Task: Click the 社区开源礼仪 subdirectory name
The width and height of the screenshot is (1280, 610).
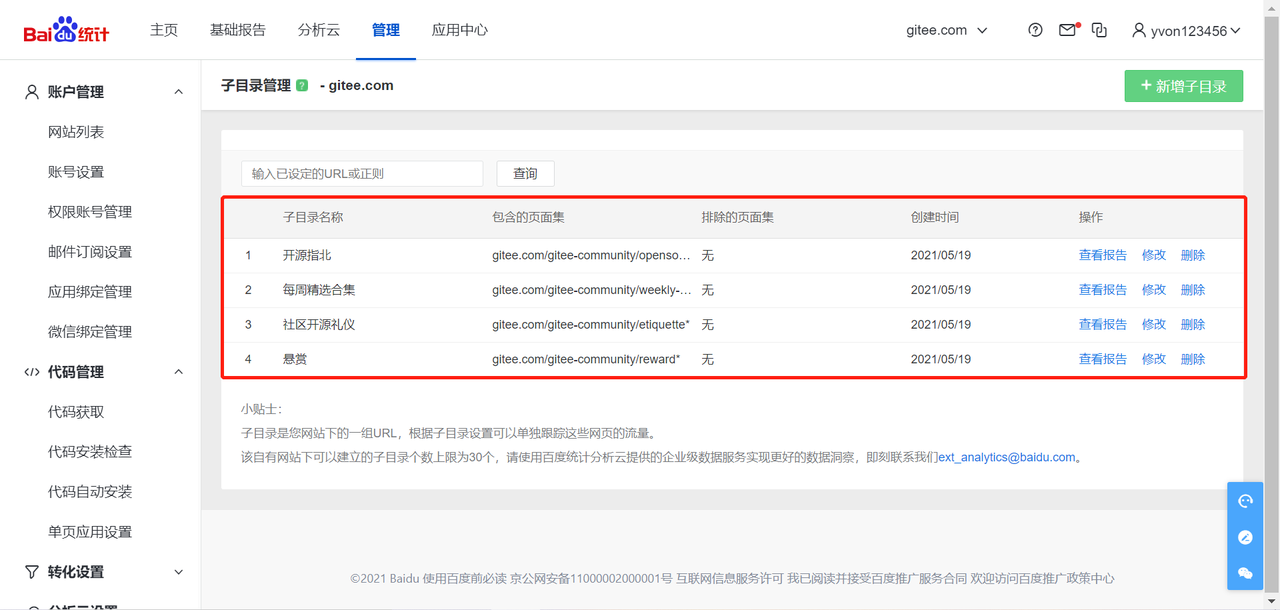Action: [x=319, y=324]
